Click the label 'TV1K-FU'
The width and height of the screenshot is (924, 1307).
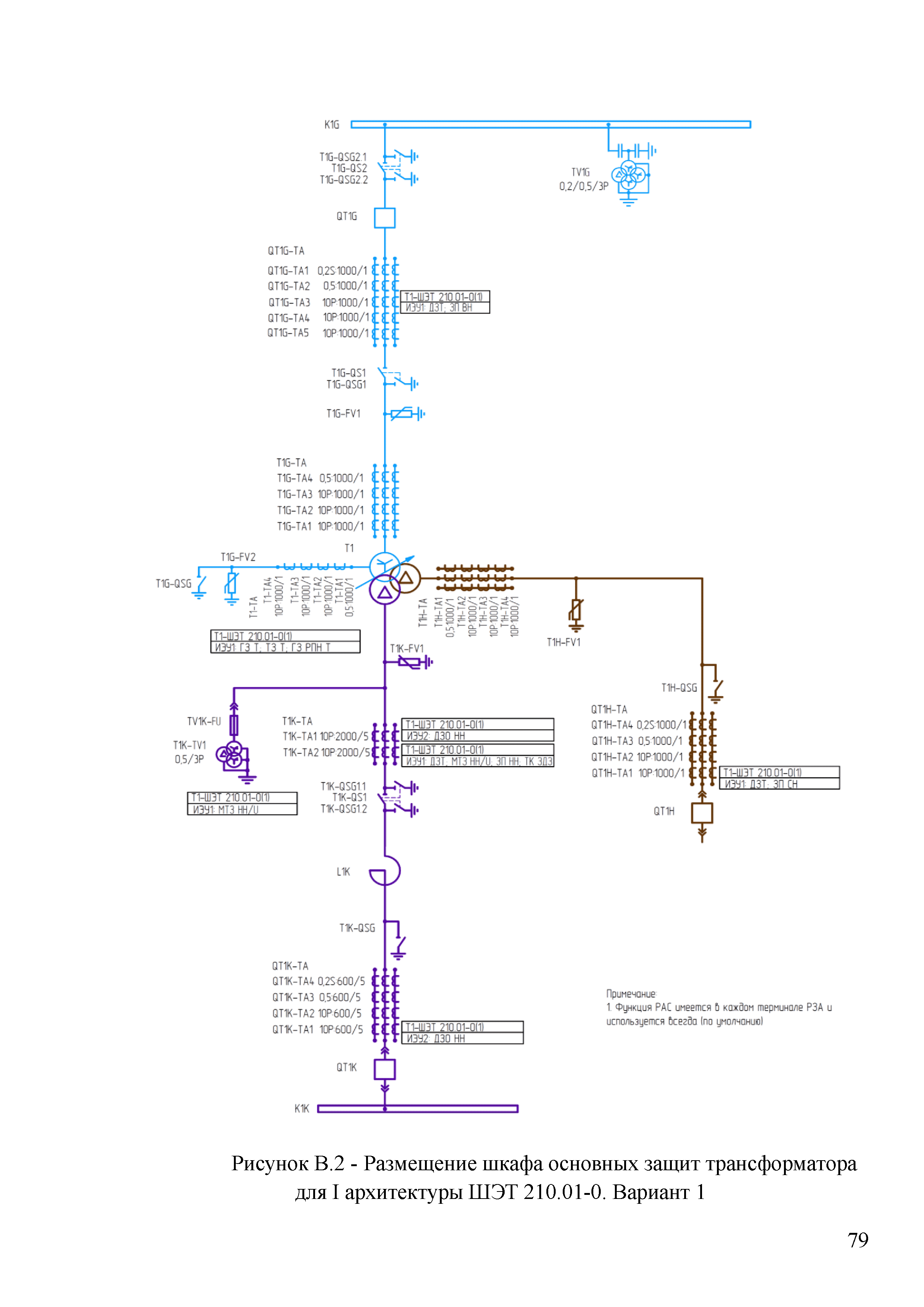coord(204,721)
